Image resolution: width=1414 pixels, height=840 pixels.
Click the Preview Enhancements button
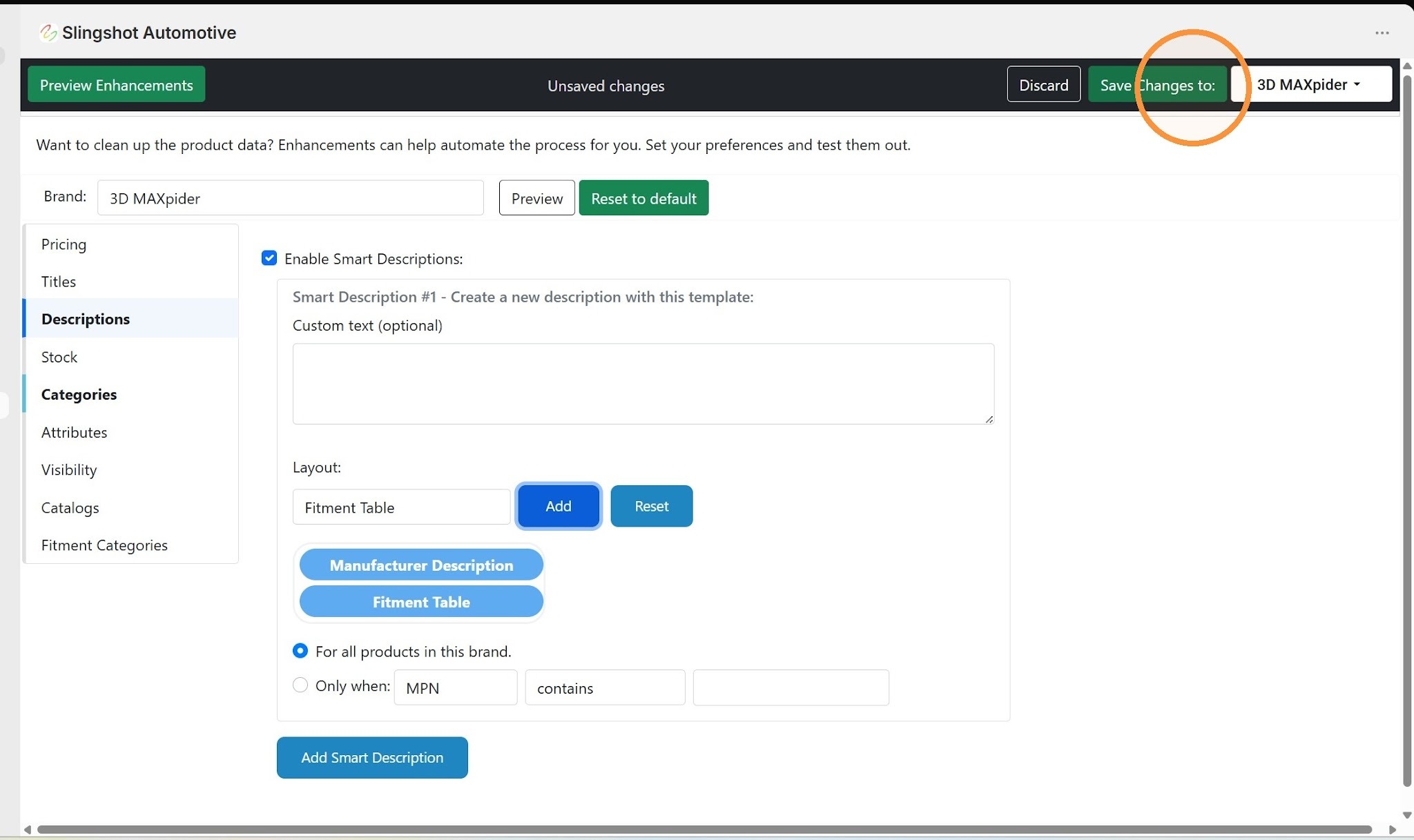click(116, 84)
